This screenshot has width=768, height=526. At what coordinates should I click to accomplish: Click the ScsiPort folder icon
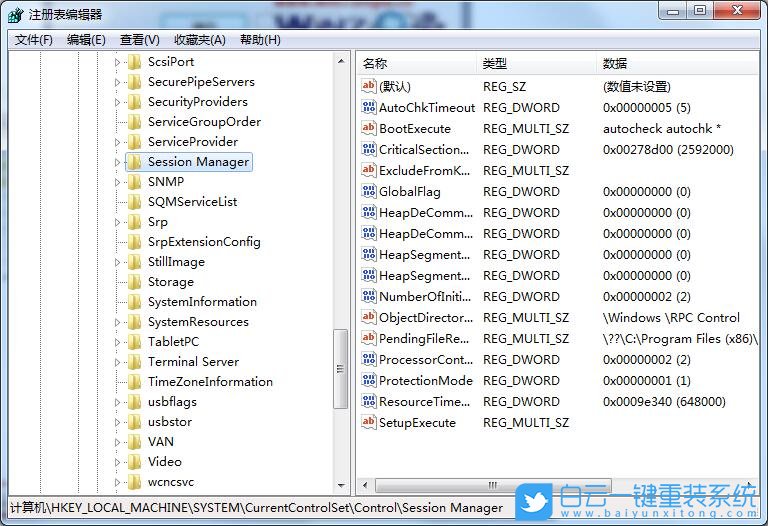pos(135,62)
